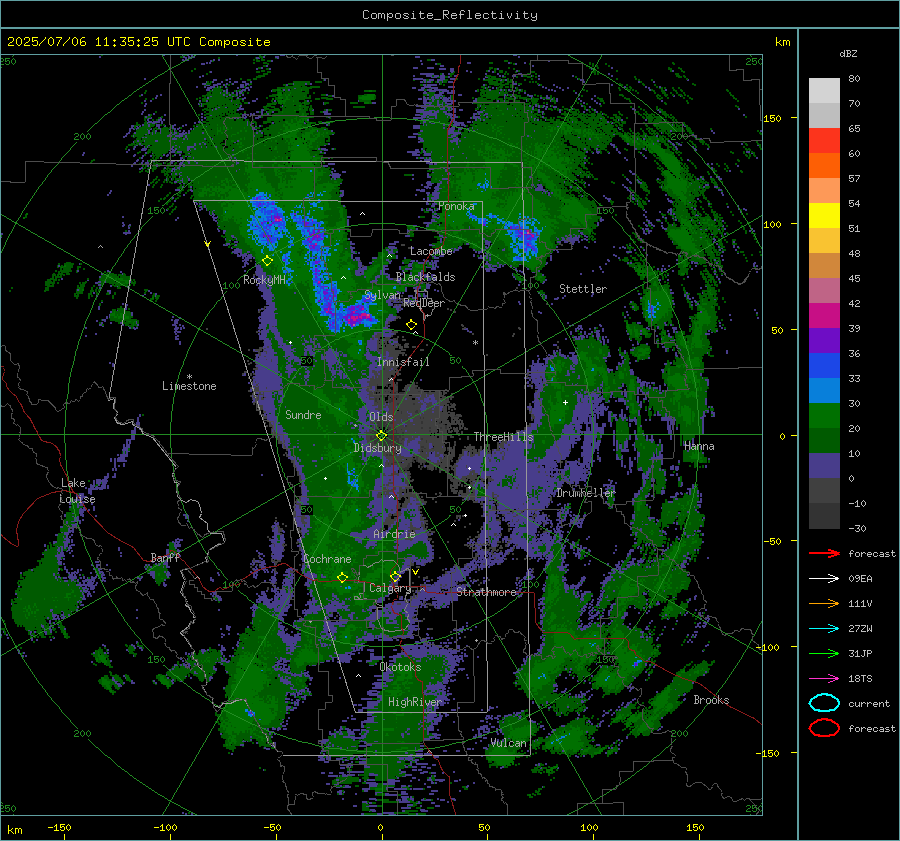Click the Sundre city label
The width and height of the screenshot is (900, 841).
[303, 414]
